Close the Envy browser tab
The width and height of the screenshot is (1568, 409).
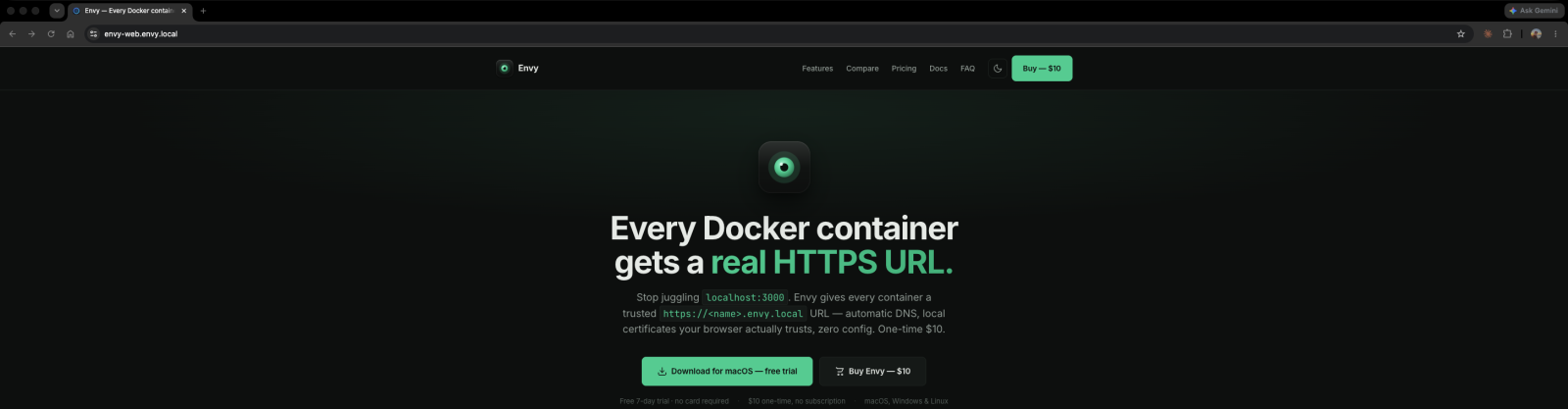click(183, 11)
